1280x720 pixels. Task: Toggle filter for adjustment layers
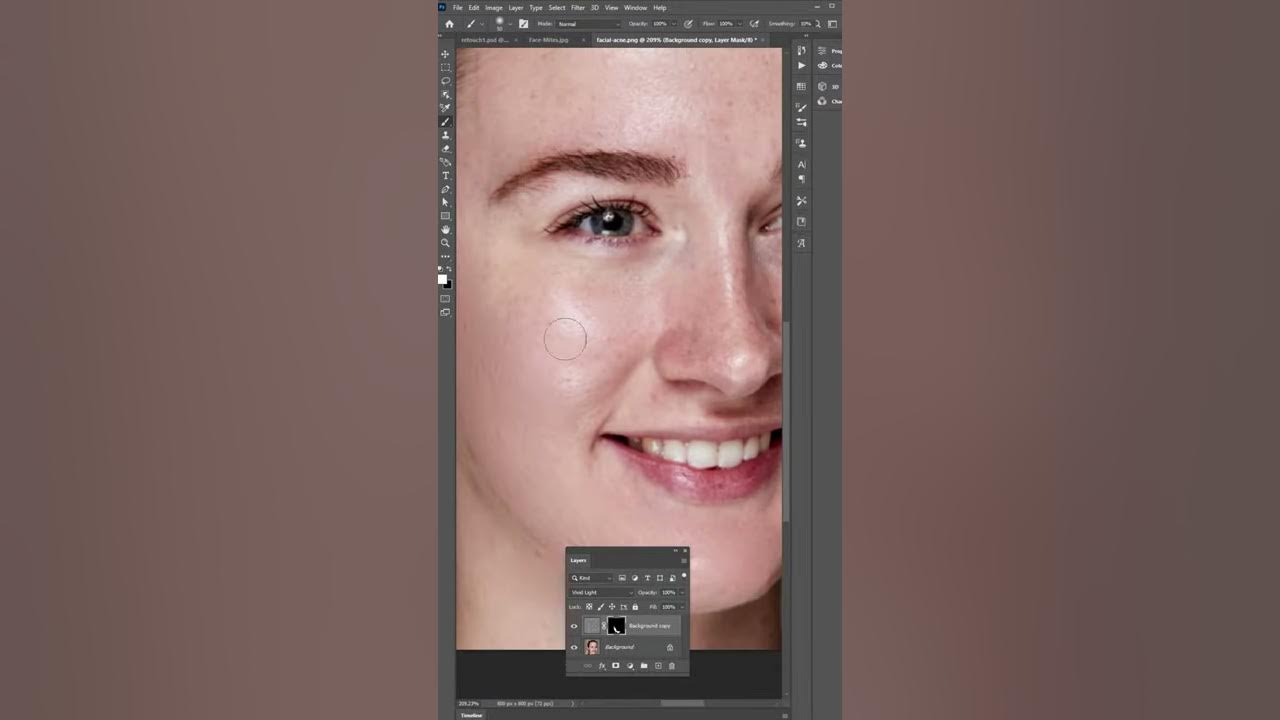coord(635,578)
